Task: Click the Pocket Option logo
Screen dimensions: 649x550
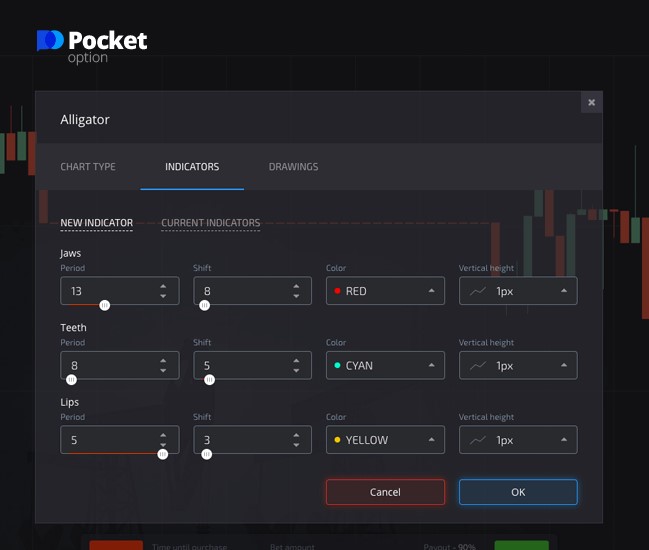Action: [92, 45]
